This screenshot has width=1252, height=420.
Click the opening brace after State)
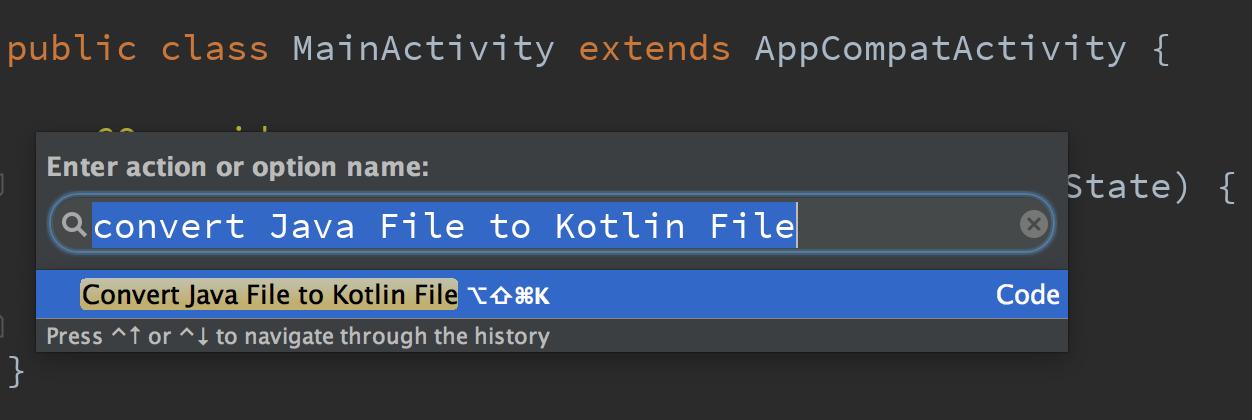coord(1227,187)
